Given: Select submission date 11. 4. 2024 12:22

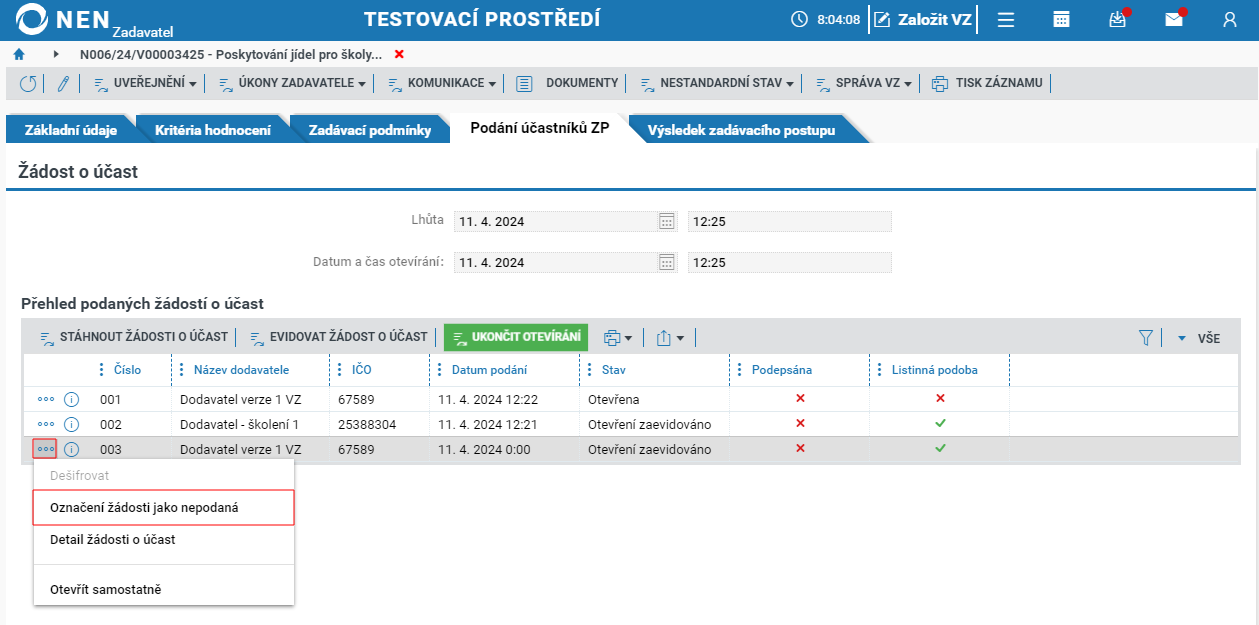Looking at the screenshot, I should (x=505, y=399).
